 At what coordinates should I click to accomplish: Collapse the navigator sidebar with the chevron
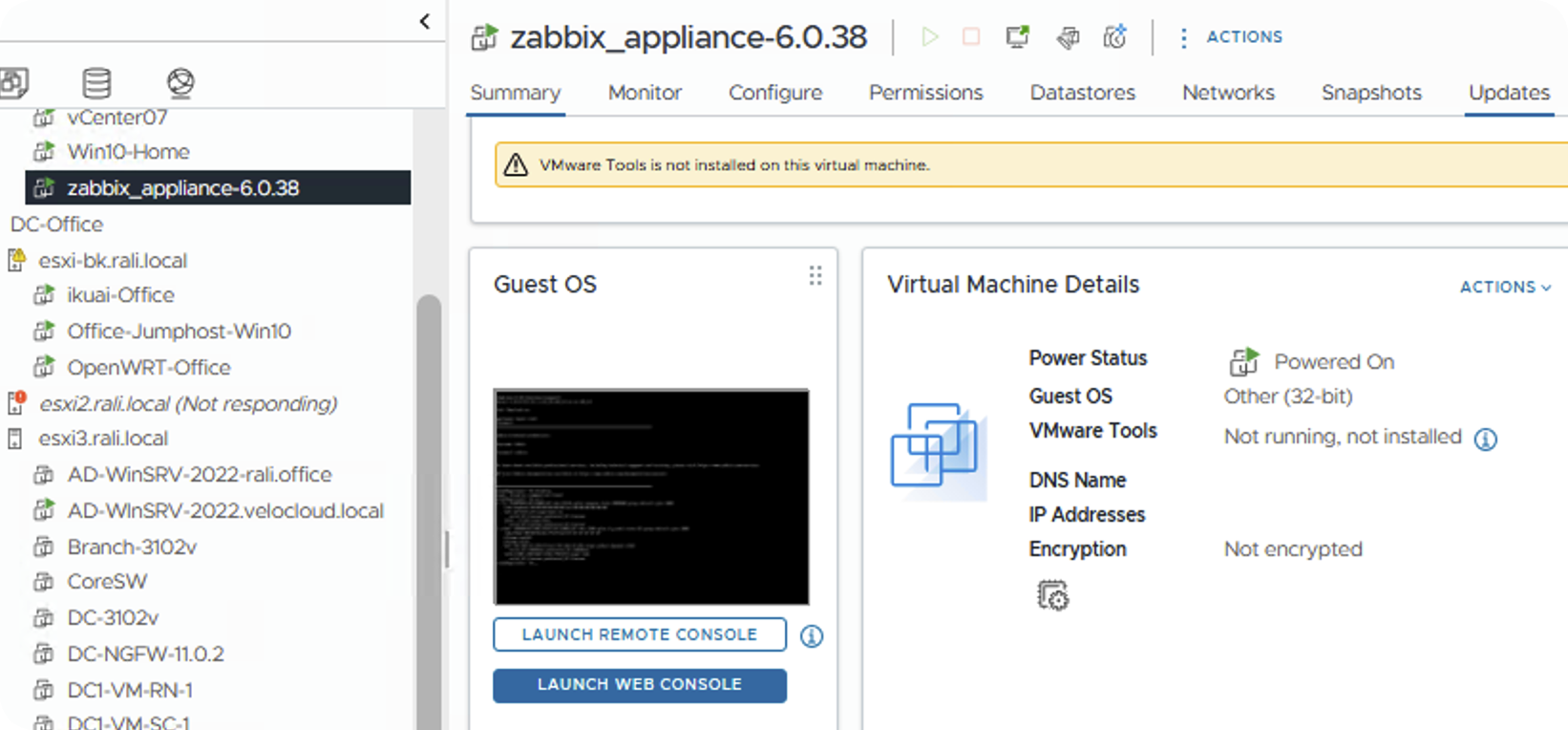[425, 21]
